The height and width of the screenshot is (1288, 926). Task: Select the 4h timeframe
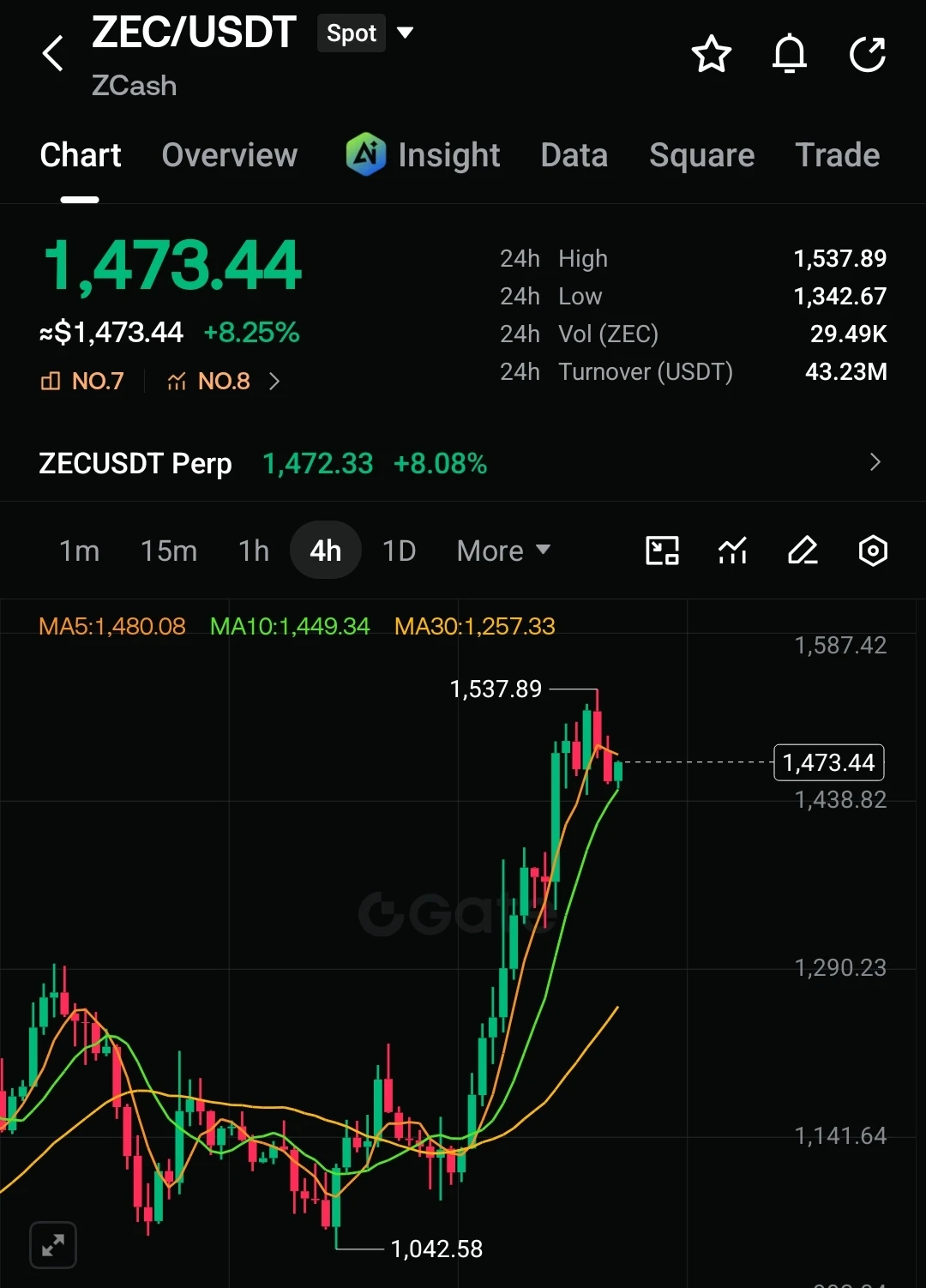click(326, 551)
